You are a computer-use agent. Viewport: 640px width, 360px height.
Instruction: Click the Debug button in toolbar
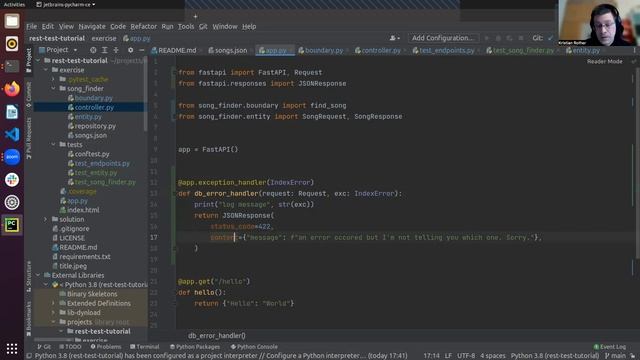[x=498, y=38]
